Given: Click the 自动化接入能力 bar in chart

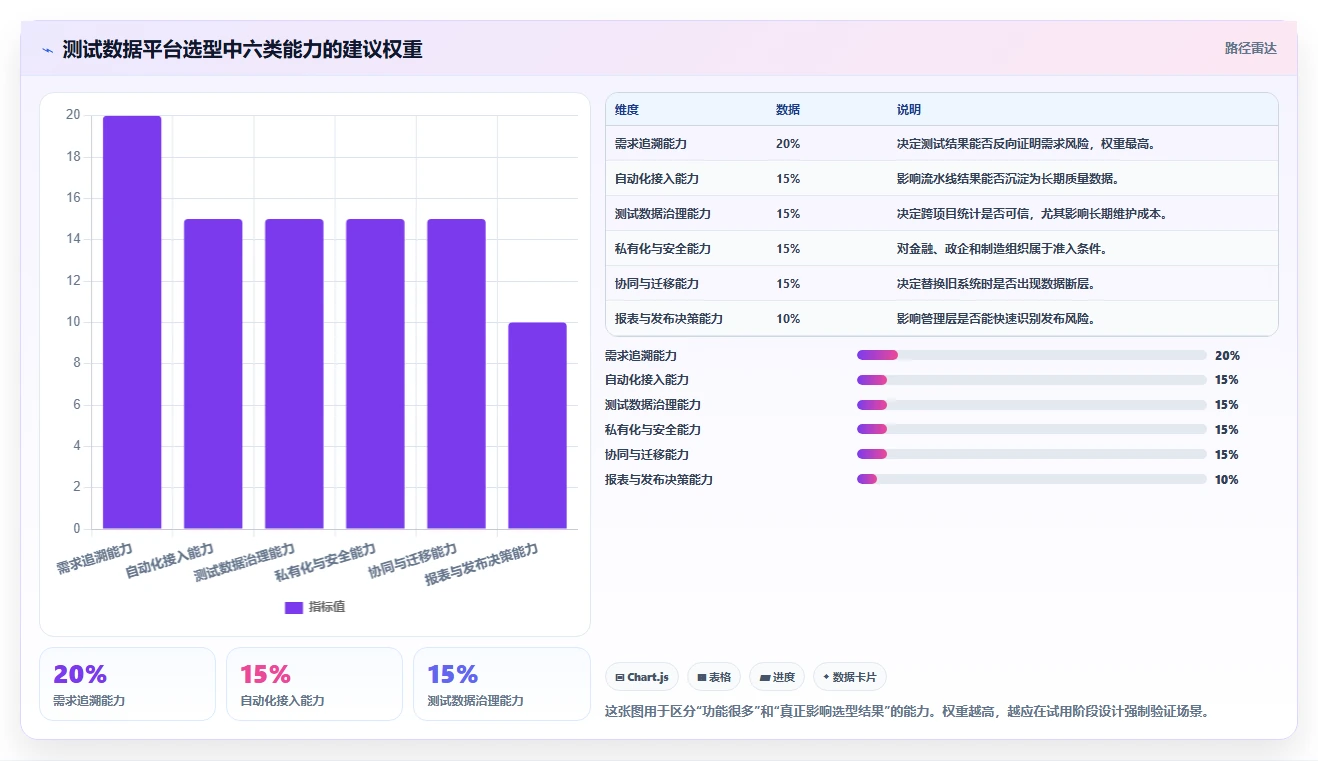Looking at the screenshot, I should pyautogui.click(x=213, y=374).
